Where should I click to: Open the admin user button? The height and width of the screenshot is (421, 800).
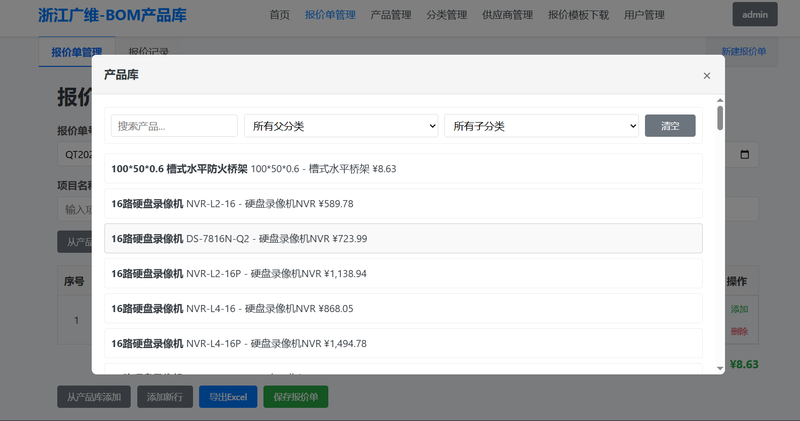754,15
